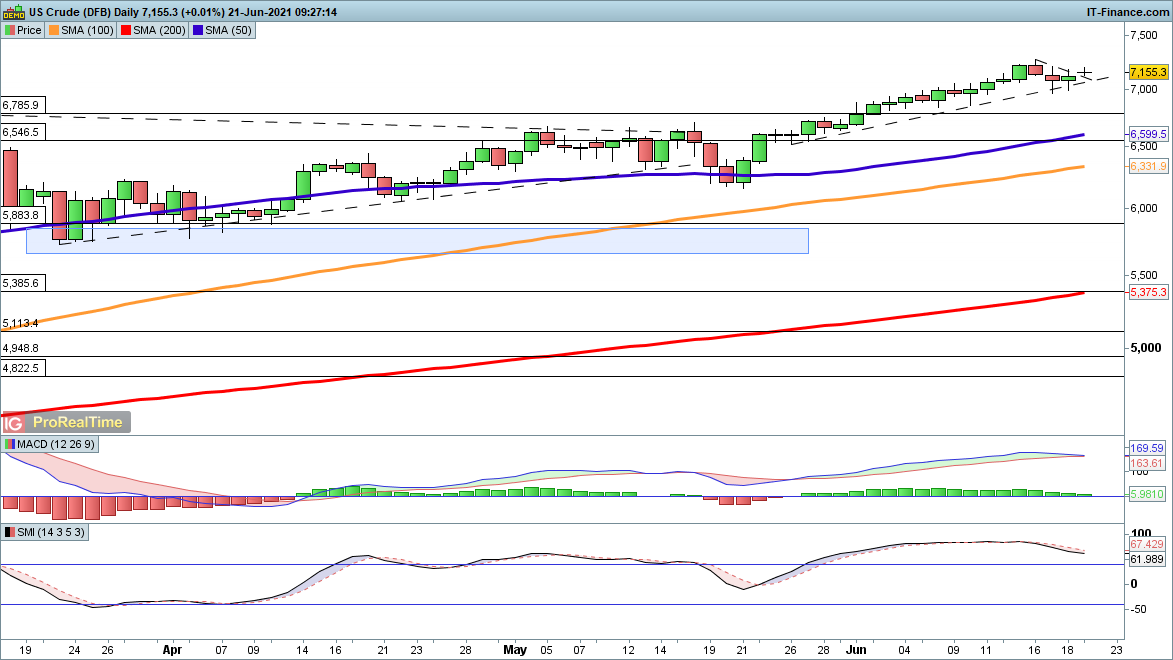Click the Price indicator label button
The height and width of the screenshot is (660, 1173).
pos(23,30)
